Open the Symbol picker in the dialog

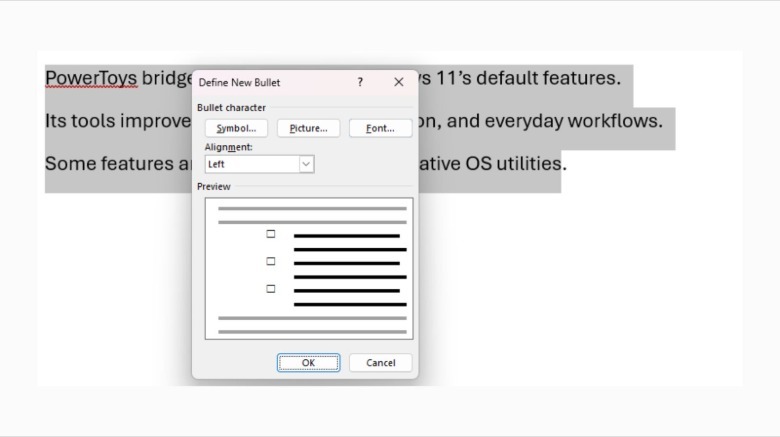(236, 128)
